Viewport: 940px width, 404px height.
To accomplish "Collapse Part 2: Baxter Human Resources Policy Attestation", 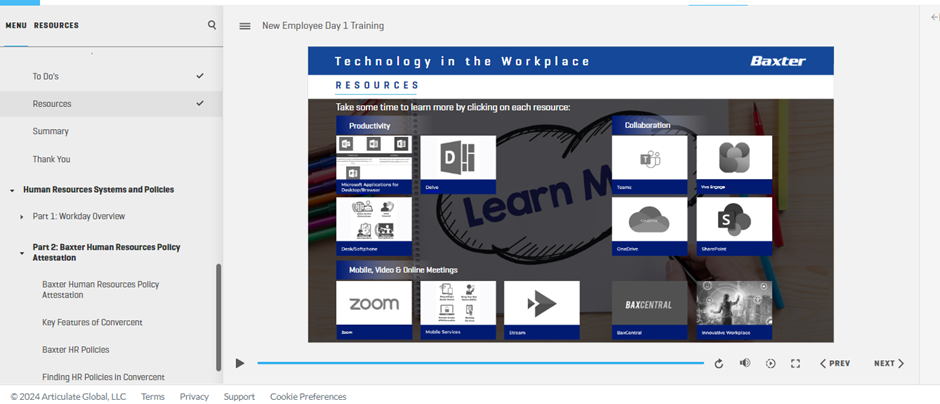I will click(x=22, y=253).
